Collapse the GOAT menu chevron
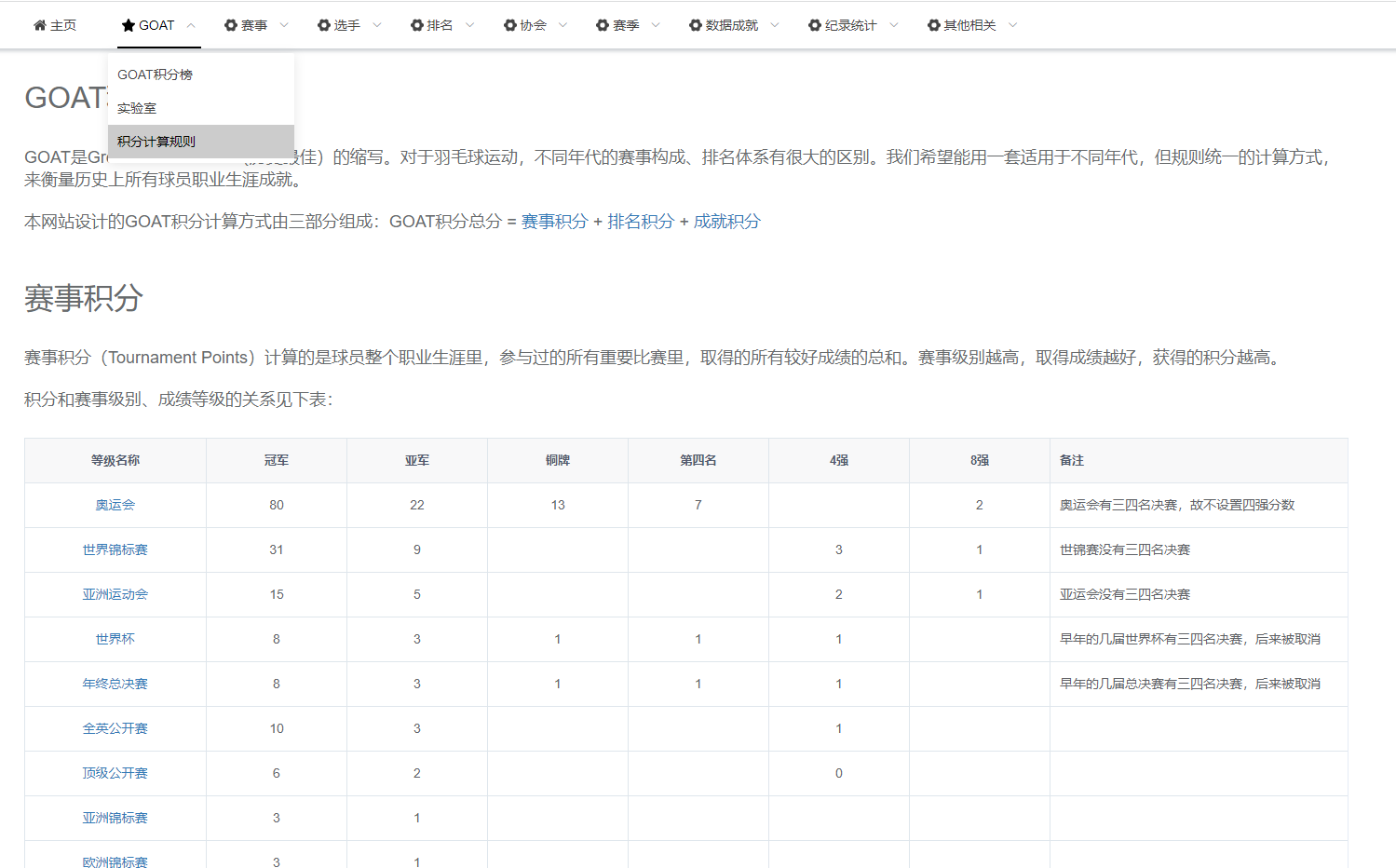This screenshot has height=868, width=1396. (191, 25)
